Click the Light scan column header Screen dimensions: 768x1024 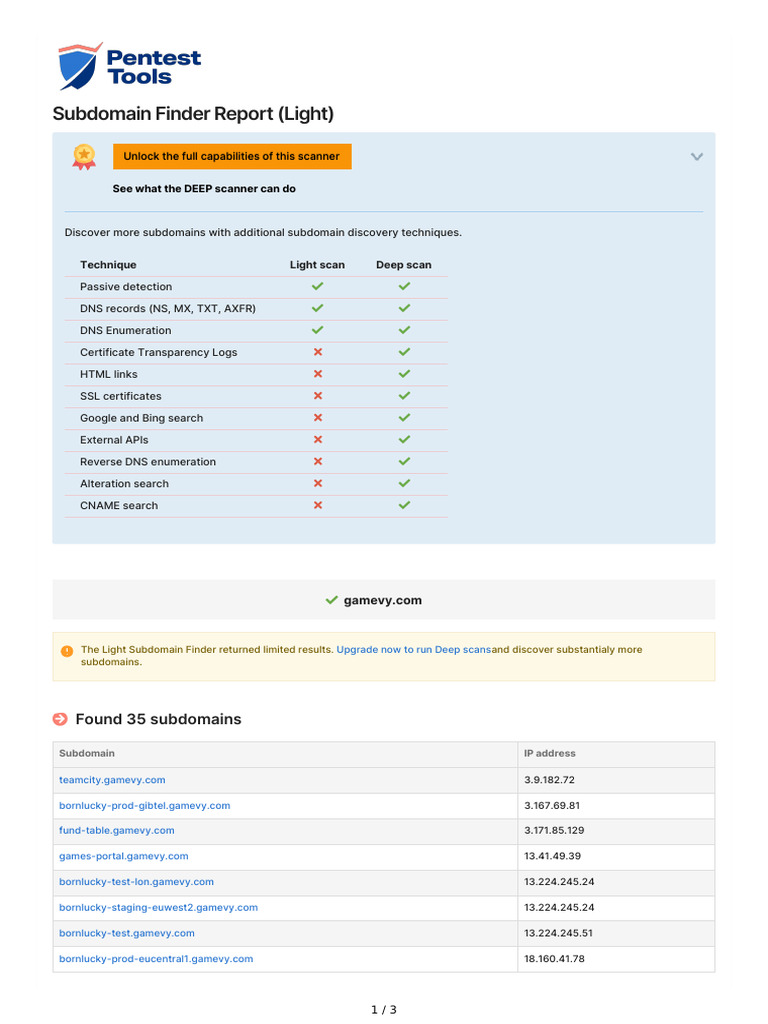click(317, 265)
